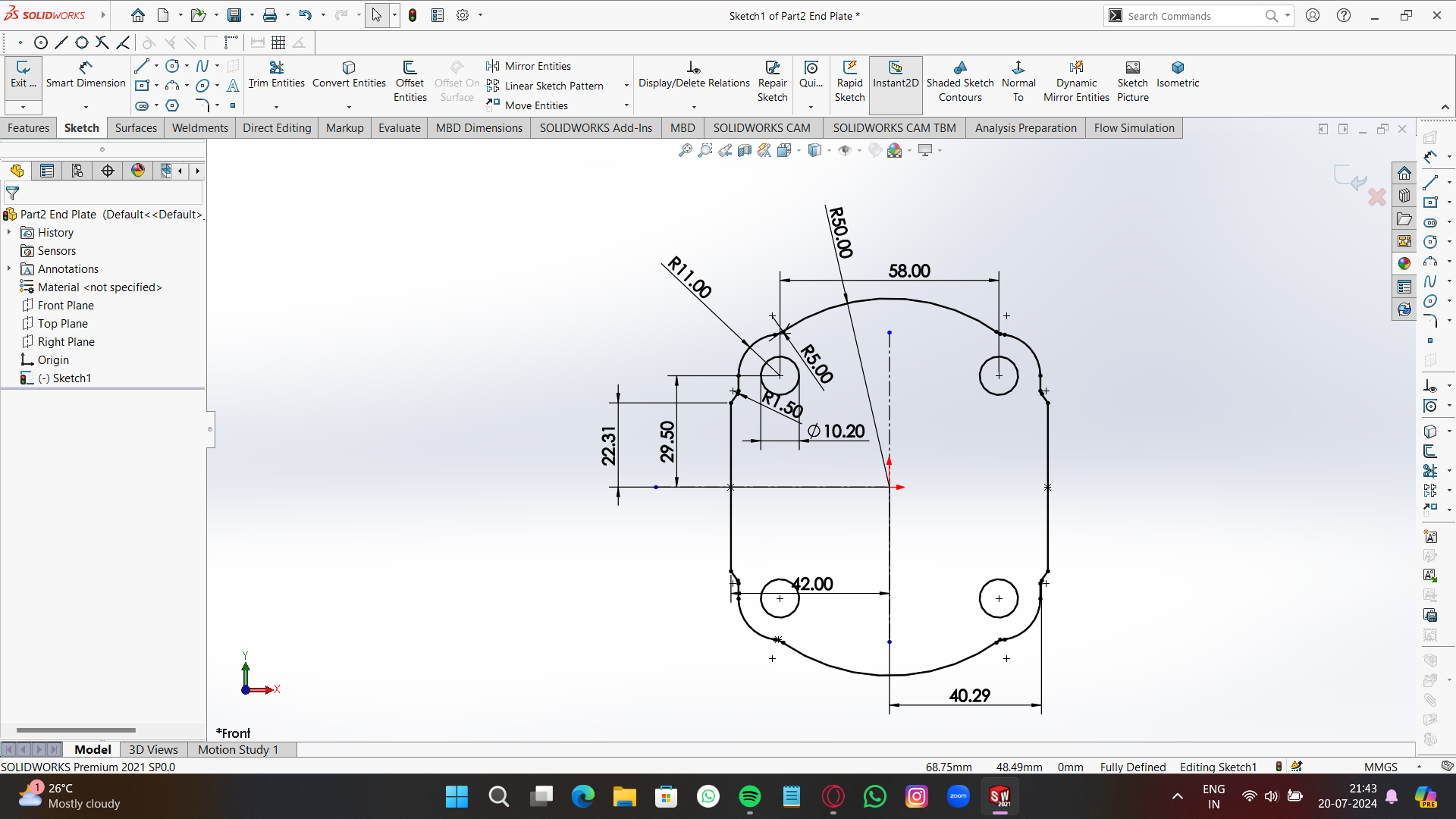The height and width of the screenshot is (819, 1456).
Task: Open the Linear Sketch Pattern dropdown arrow
Action: click(626, 86)
